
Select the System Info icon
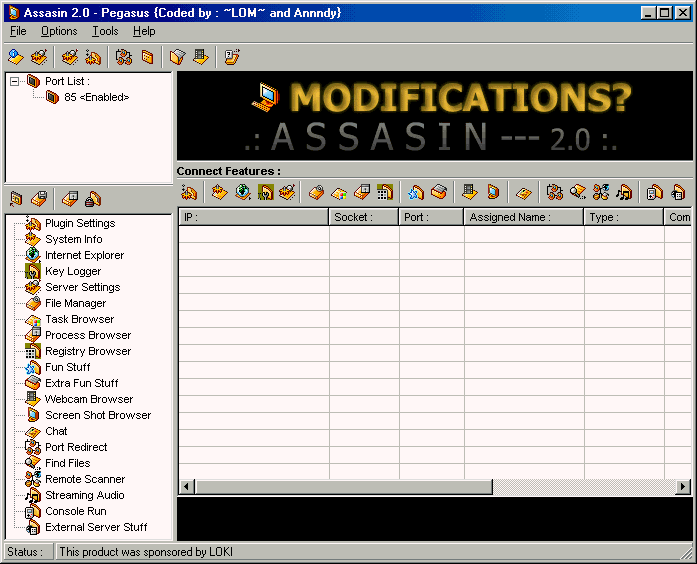pos(33,239)
